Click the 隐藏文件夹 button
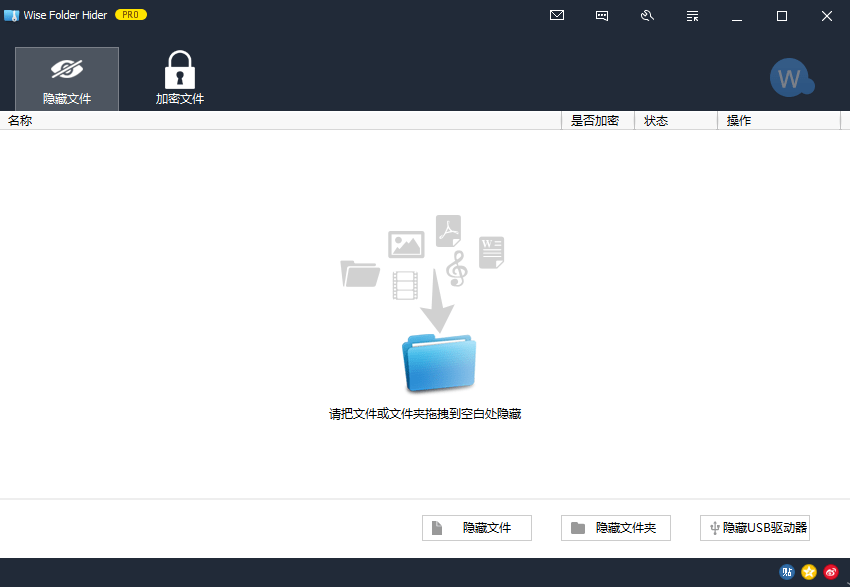The width and height of the screenshot is (850, 587). click(615, 527)
